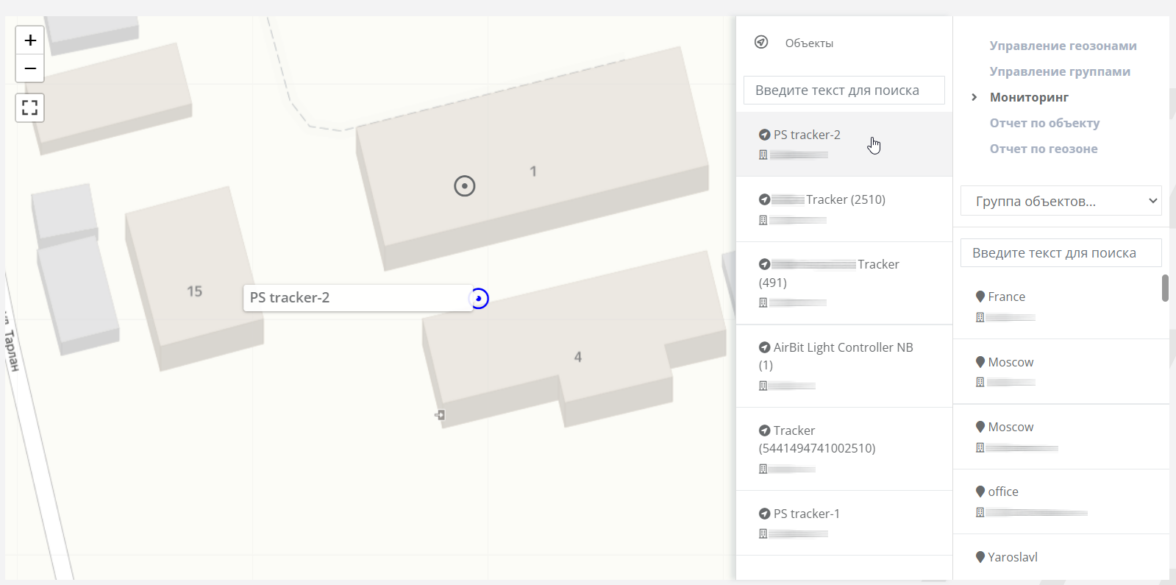Open Управление геозонами menu item
This screenshot has width=1176, height=585.
(1063, 46)
